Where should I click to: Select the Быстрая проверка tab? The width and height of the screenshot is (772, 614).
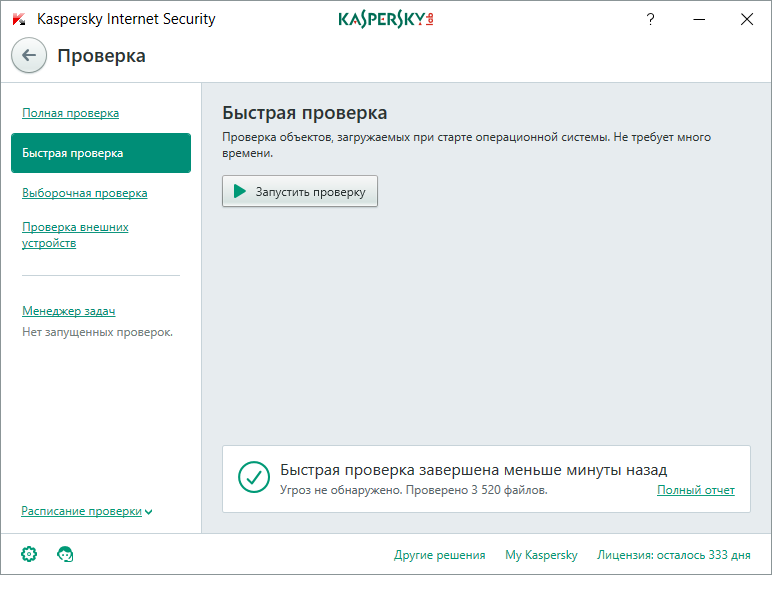(100, 153)
